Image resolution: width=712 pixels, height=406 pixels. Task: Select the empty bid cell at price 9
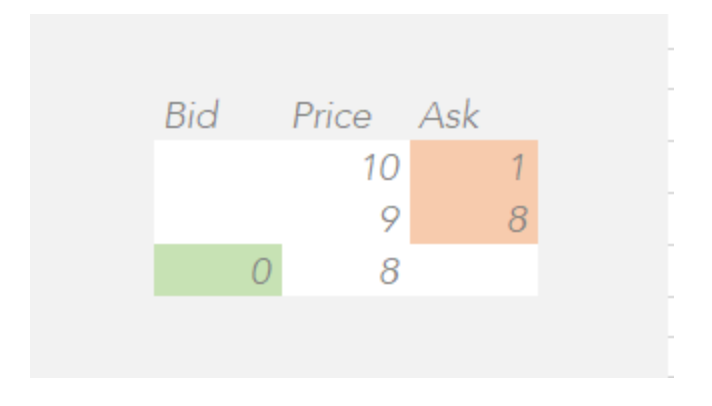pyautogui.click(x=218, y=218)
